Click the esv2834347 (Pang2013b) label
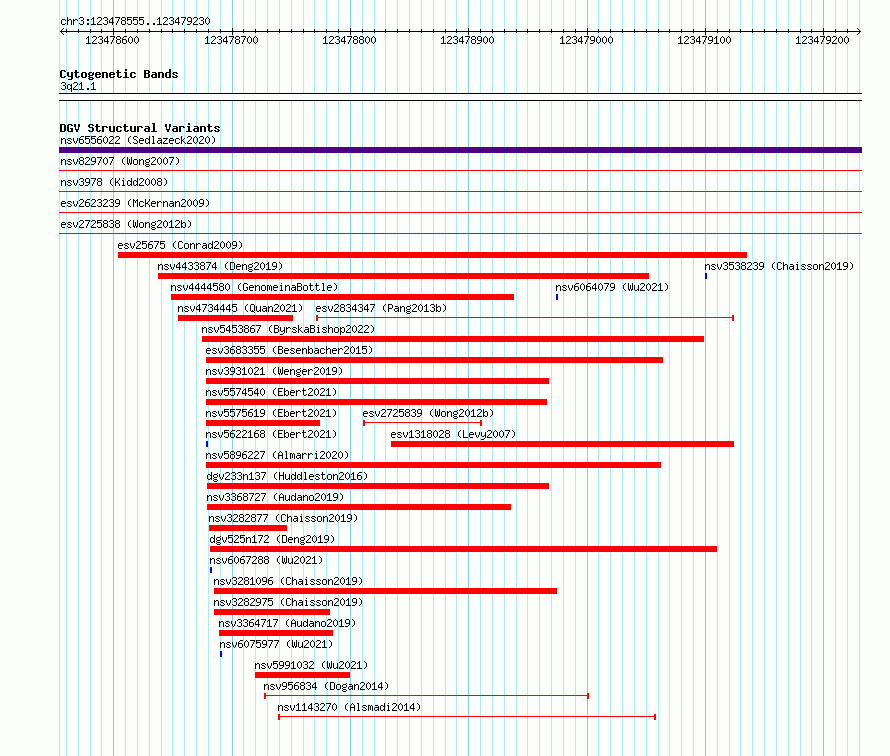Screen dimensions: 890x756 [381, 308]
